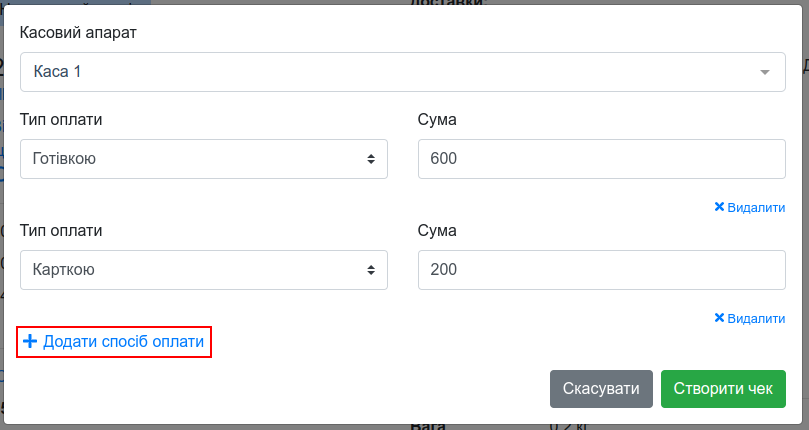
Task: Click the up-down arrows on the Готівкою select
Action: pos(371,159)
